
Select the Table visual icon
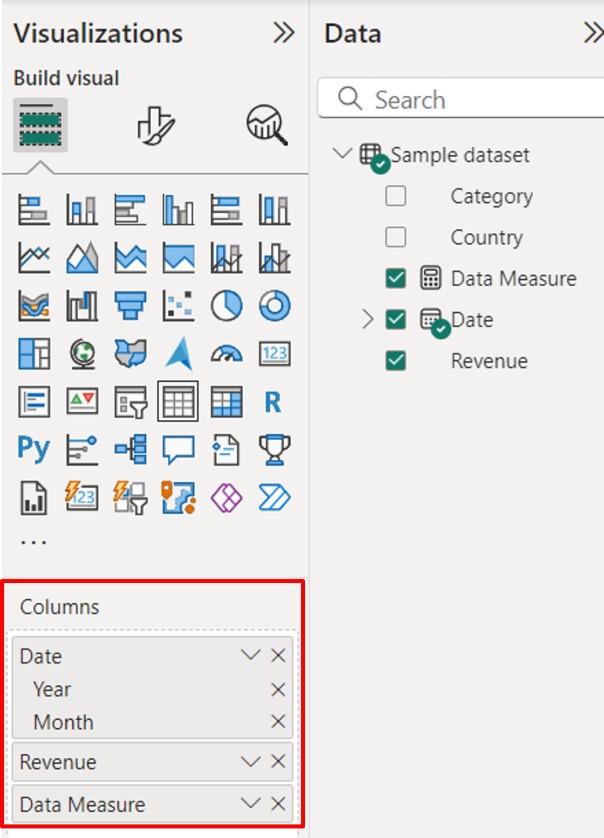178,402
